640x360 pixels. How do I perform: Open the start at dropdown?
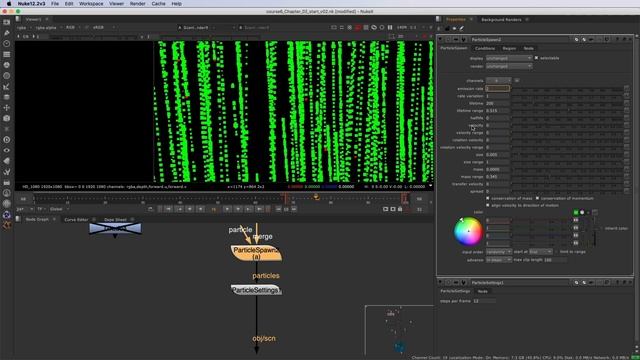(x=540, y=252)
